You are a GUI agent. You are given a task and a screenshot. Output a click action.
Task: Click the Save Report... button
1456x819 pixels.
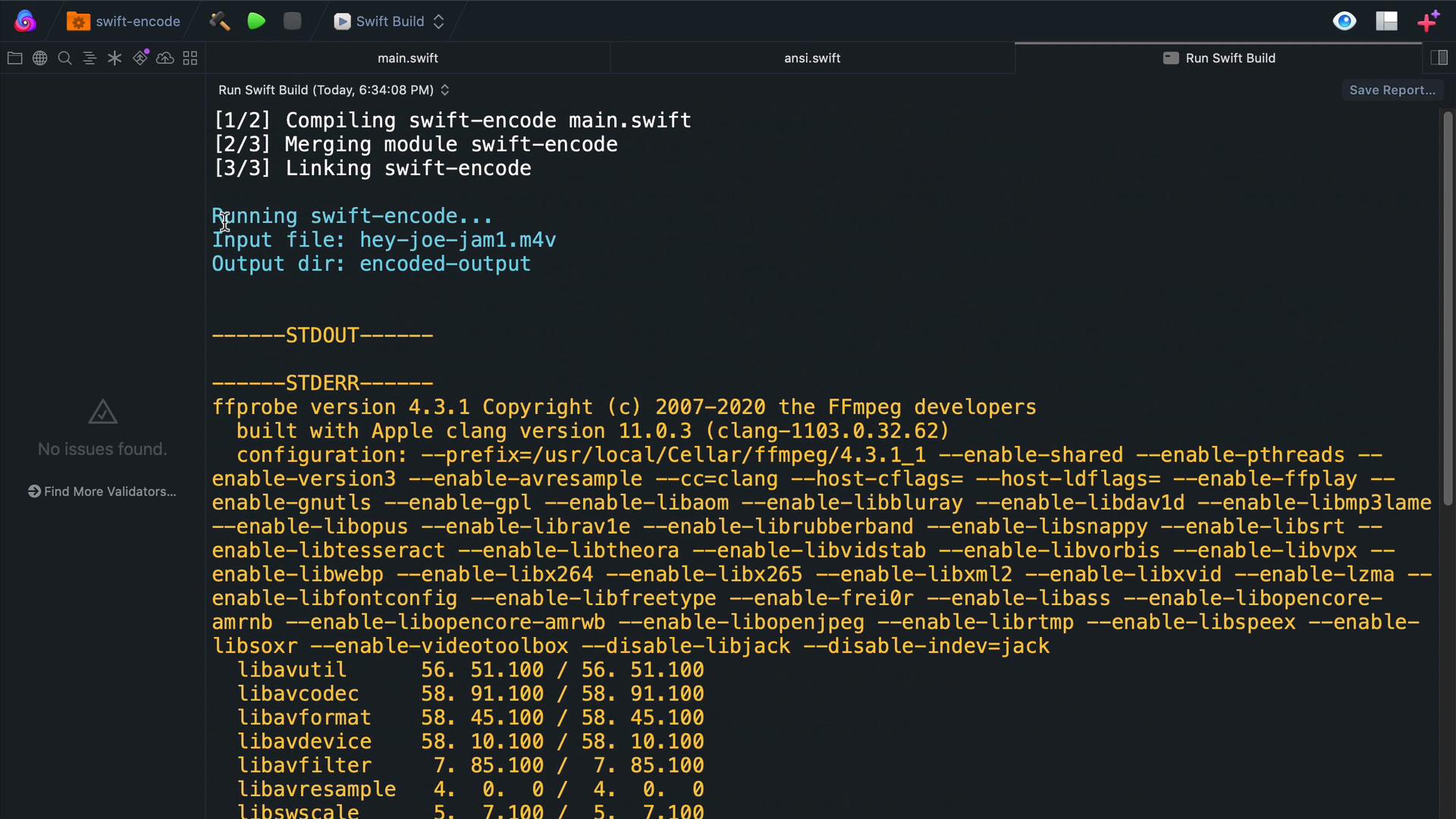pos(1392,90)
